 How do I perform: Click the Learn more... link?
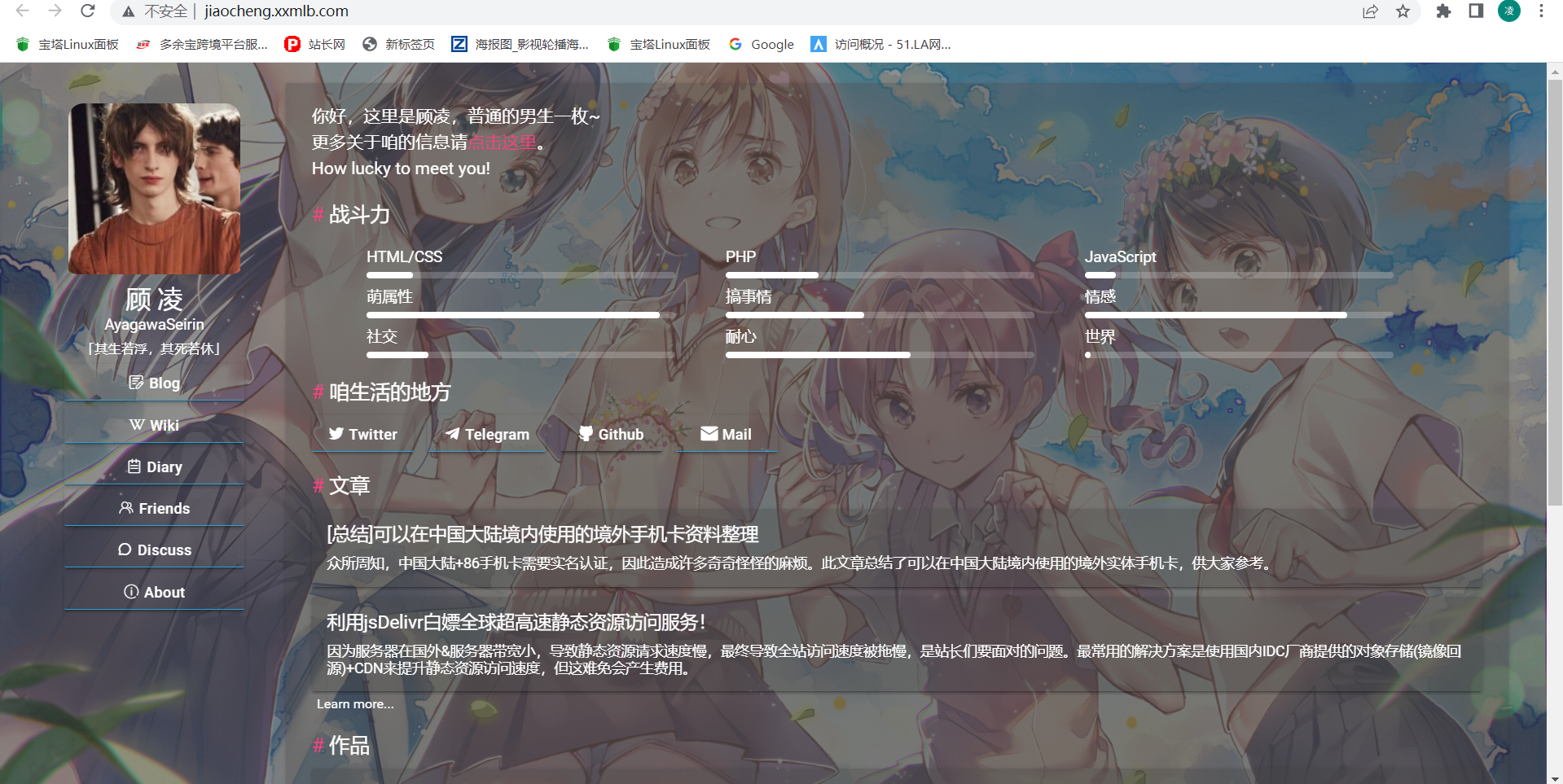coord(355,704)
